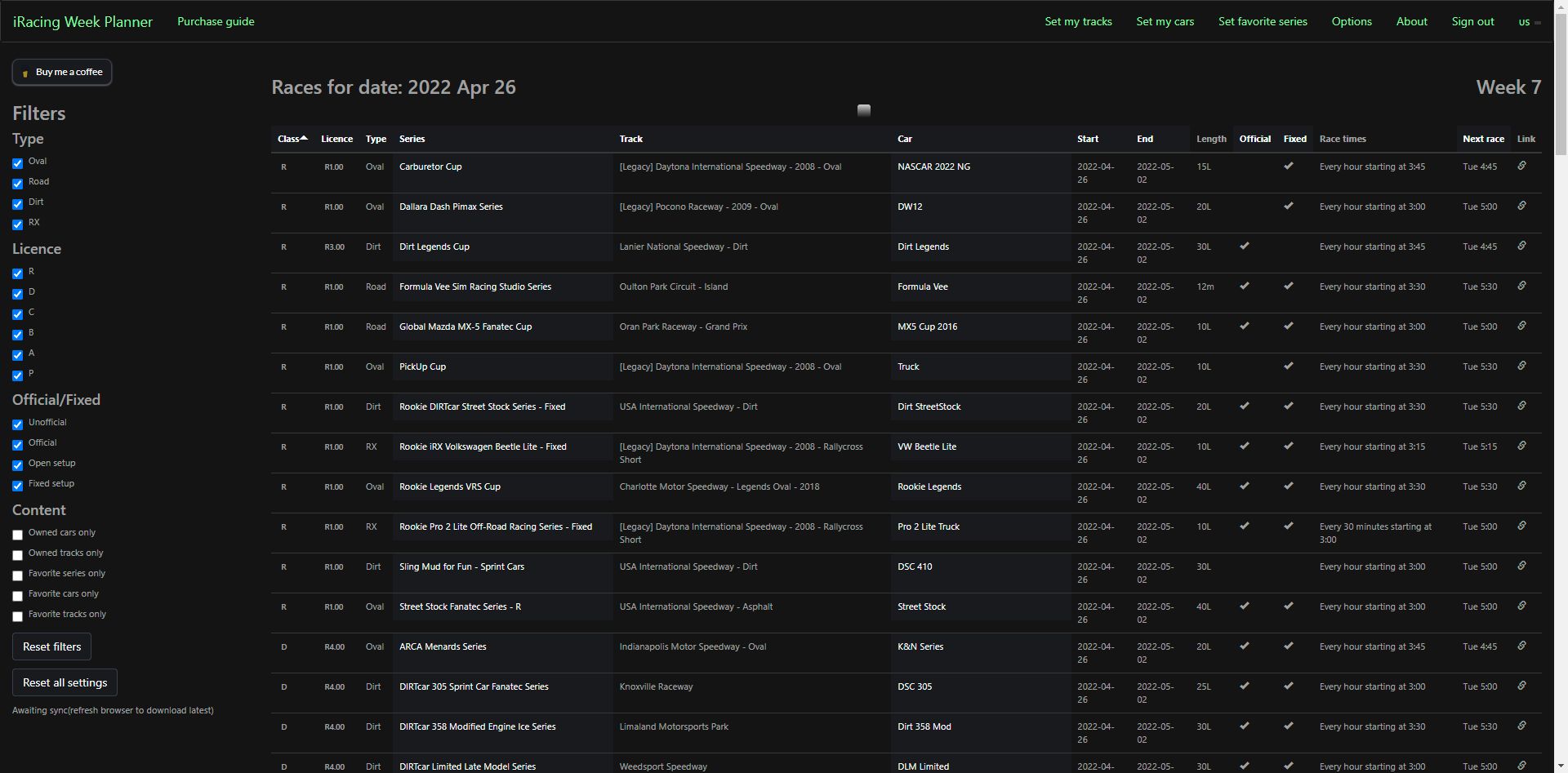
Task: Click Reset filters button
Action: (x=51, y=646)
